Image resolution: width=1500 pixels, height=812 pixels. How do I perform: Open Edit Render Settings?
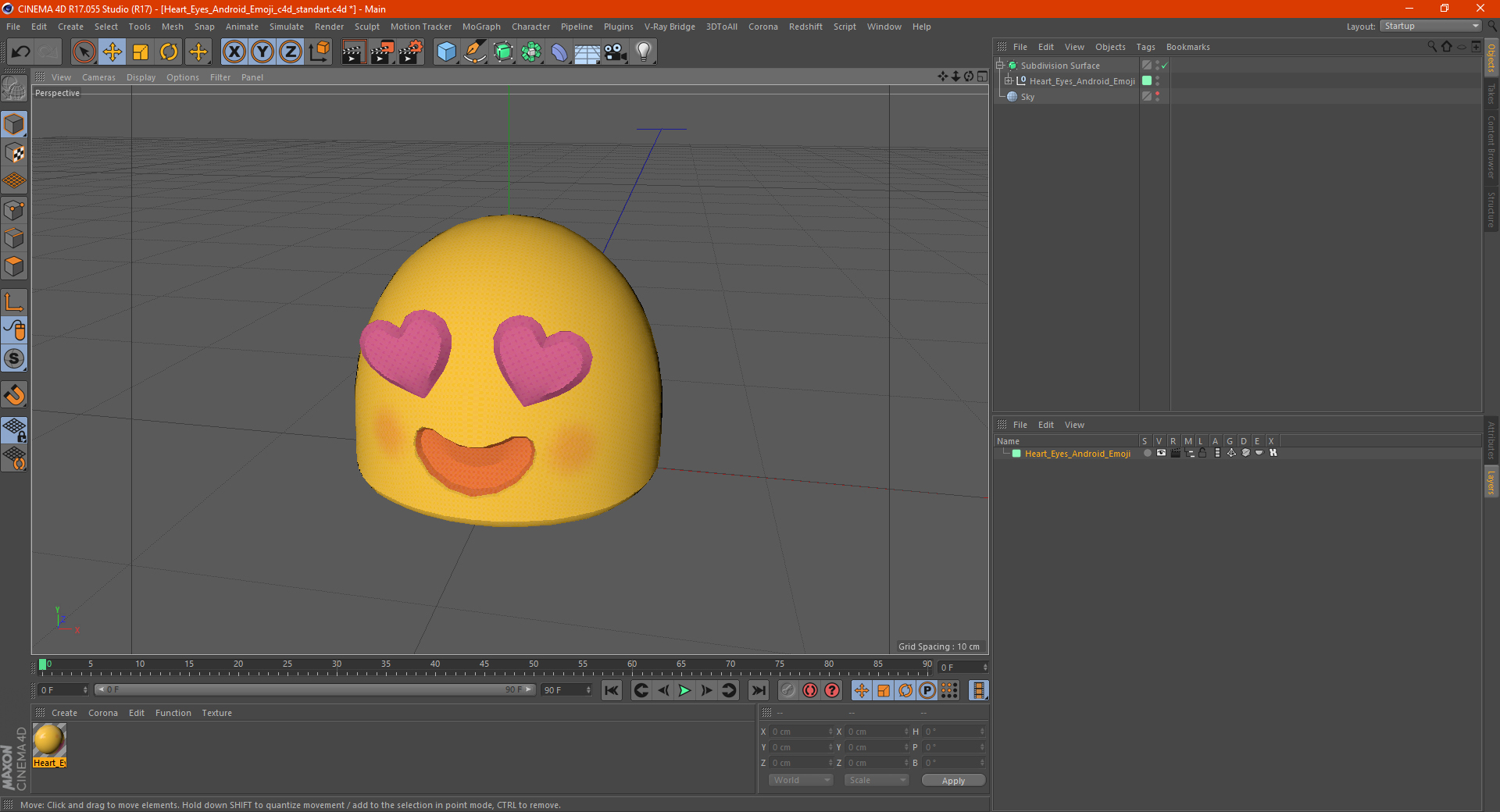pos(411,52)
